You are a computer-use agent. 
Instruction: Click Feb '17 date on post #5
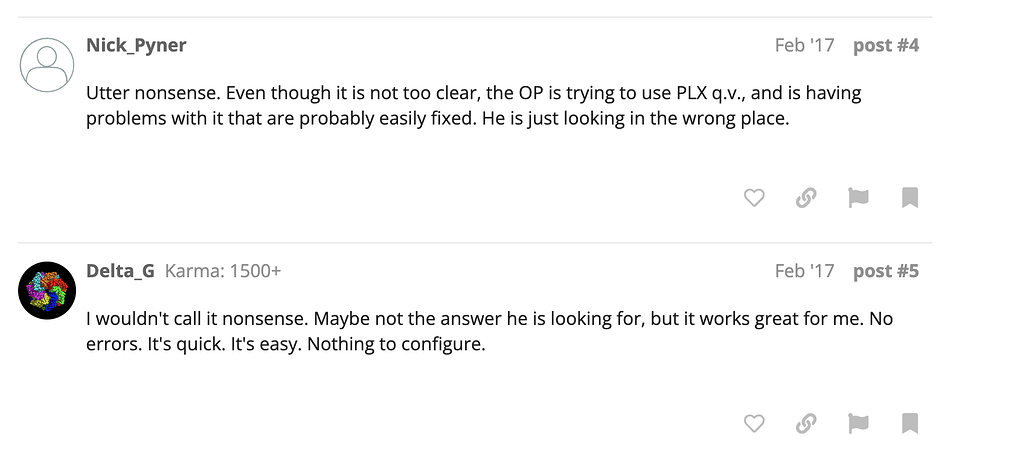[804, 271]
